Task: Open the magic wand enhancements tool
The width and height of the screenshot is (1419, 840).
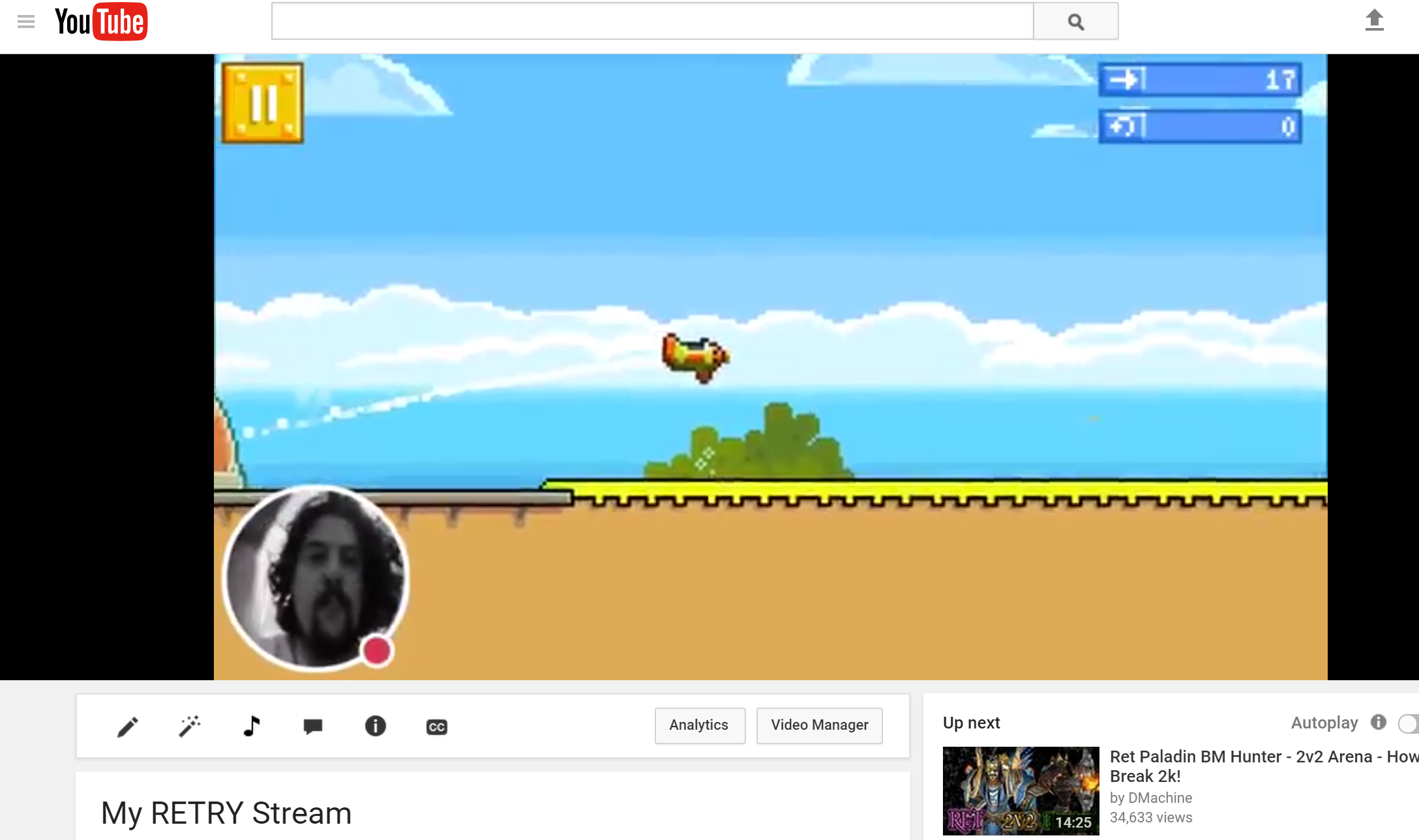Action: coord(190,726)
